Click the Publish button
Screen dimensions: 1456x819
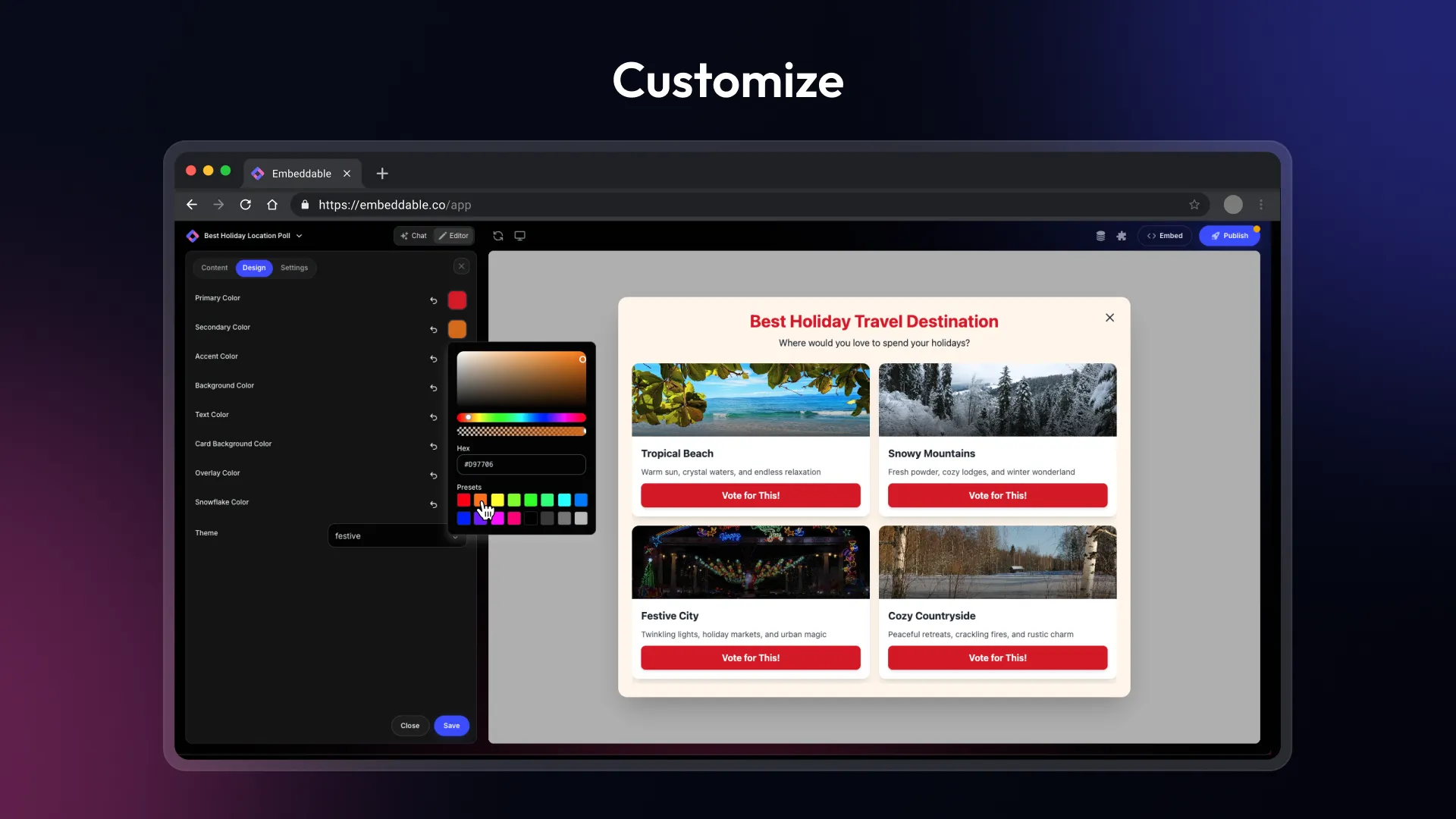coord(1228,236)
